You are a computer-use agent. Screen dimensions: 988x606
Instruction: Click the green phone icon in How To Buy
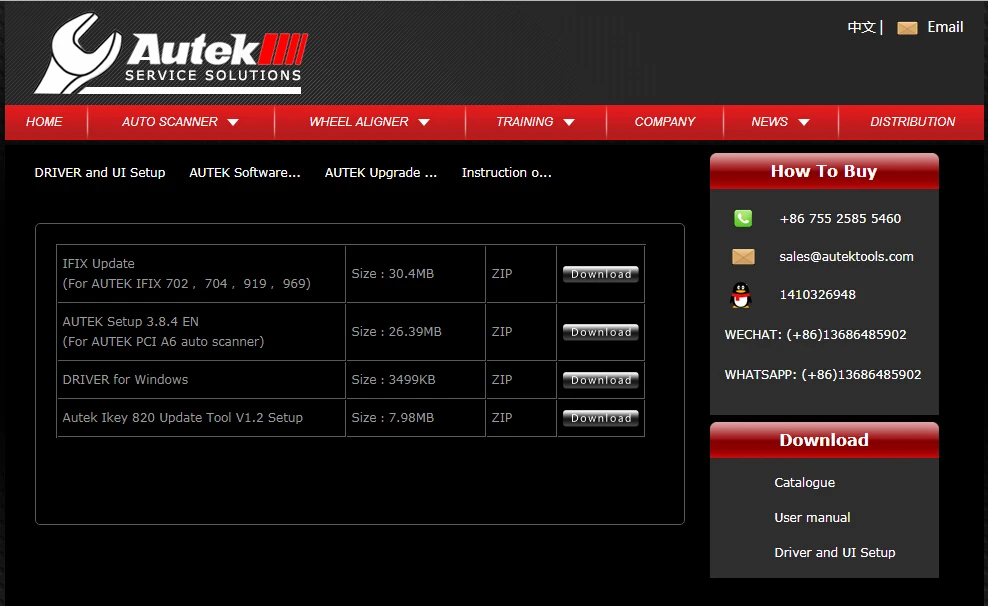coord(743,219)
